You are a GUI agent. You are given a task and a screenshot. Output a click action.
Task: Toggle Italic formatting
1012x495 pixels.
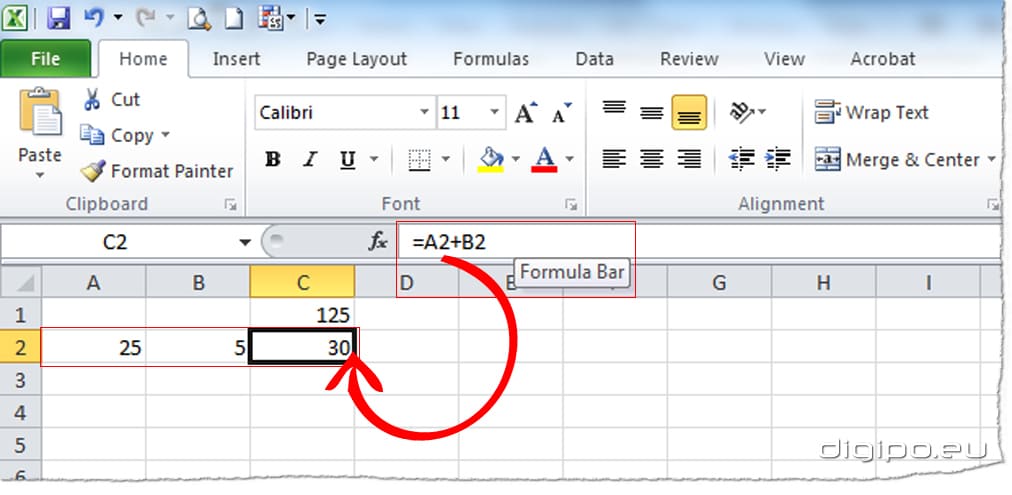tap(310, 160)
